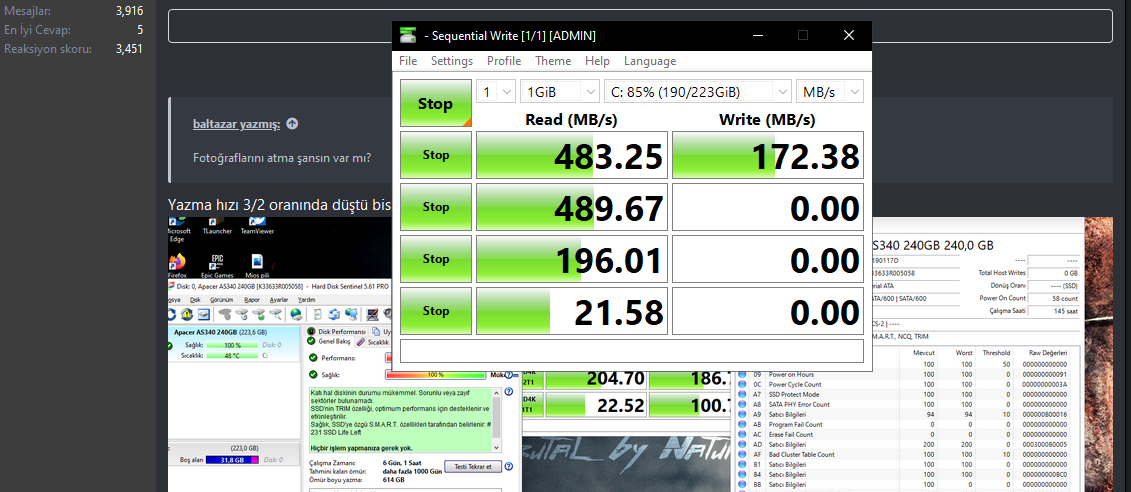Click the monitor icon in Hard Disk Sentinel toolbar
This screenshot has width=1131, height=492.
point(372,314)
